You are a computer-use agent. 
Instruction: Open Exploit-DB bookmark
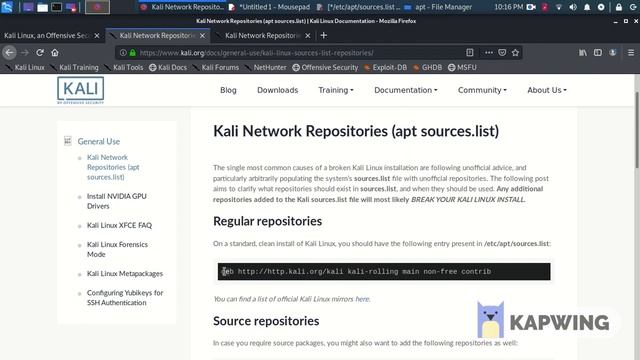(x=385, y=67)
